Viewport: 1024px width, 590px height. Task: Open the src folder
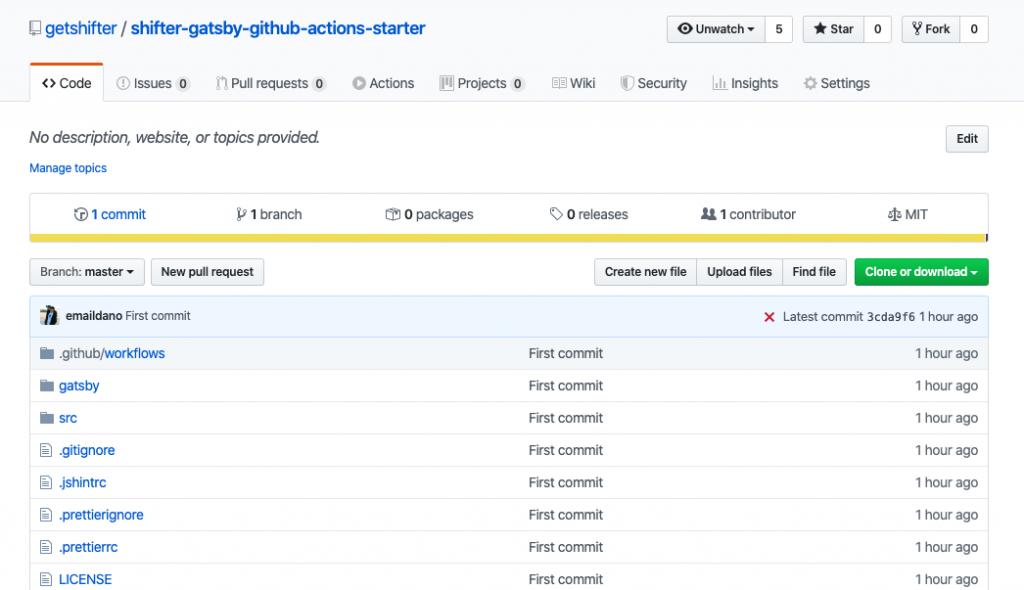point(68,418)
